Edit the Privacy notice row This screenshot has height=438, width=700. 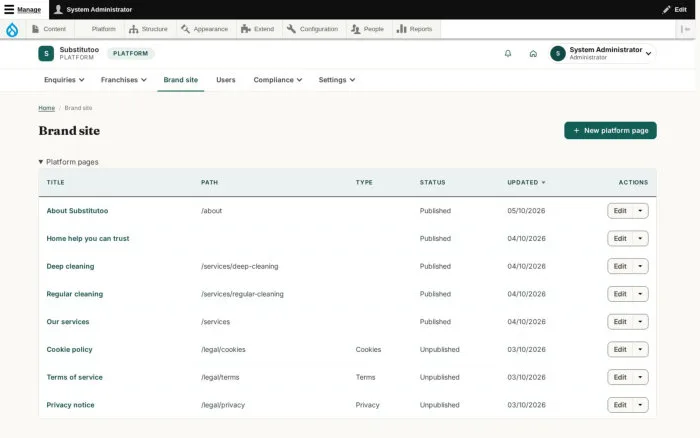tap(620, 405)
